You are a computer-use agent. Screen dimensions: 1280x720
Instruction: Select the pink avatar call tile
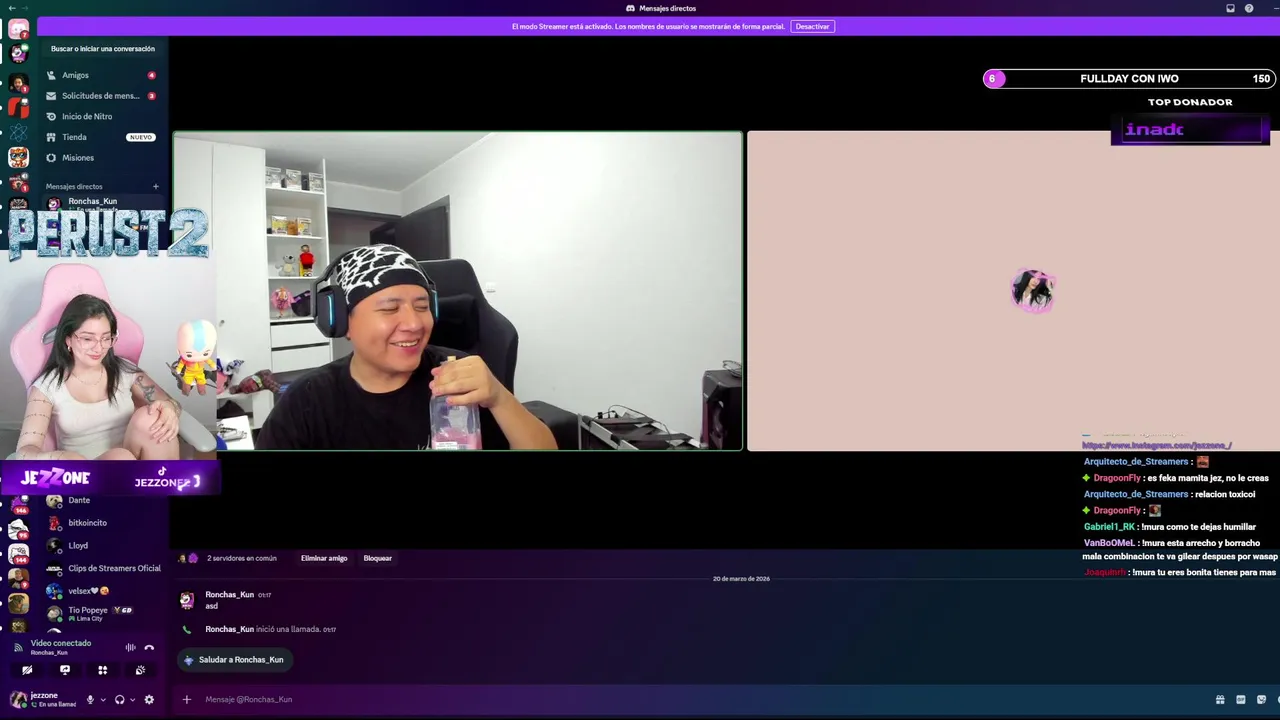point(1013,291)
